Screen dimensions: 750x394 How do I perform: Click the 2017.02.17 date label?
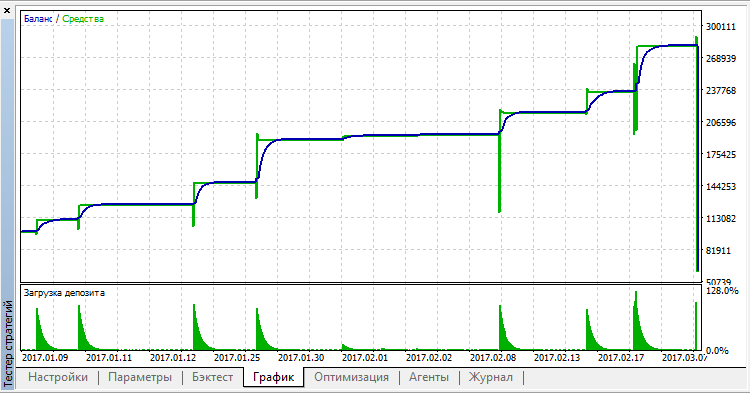(621, 357)
